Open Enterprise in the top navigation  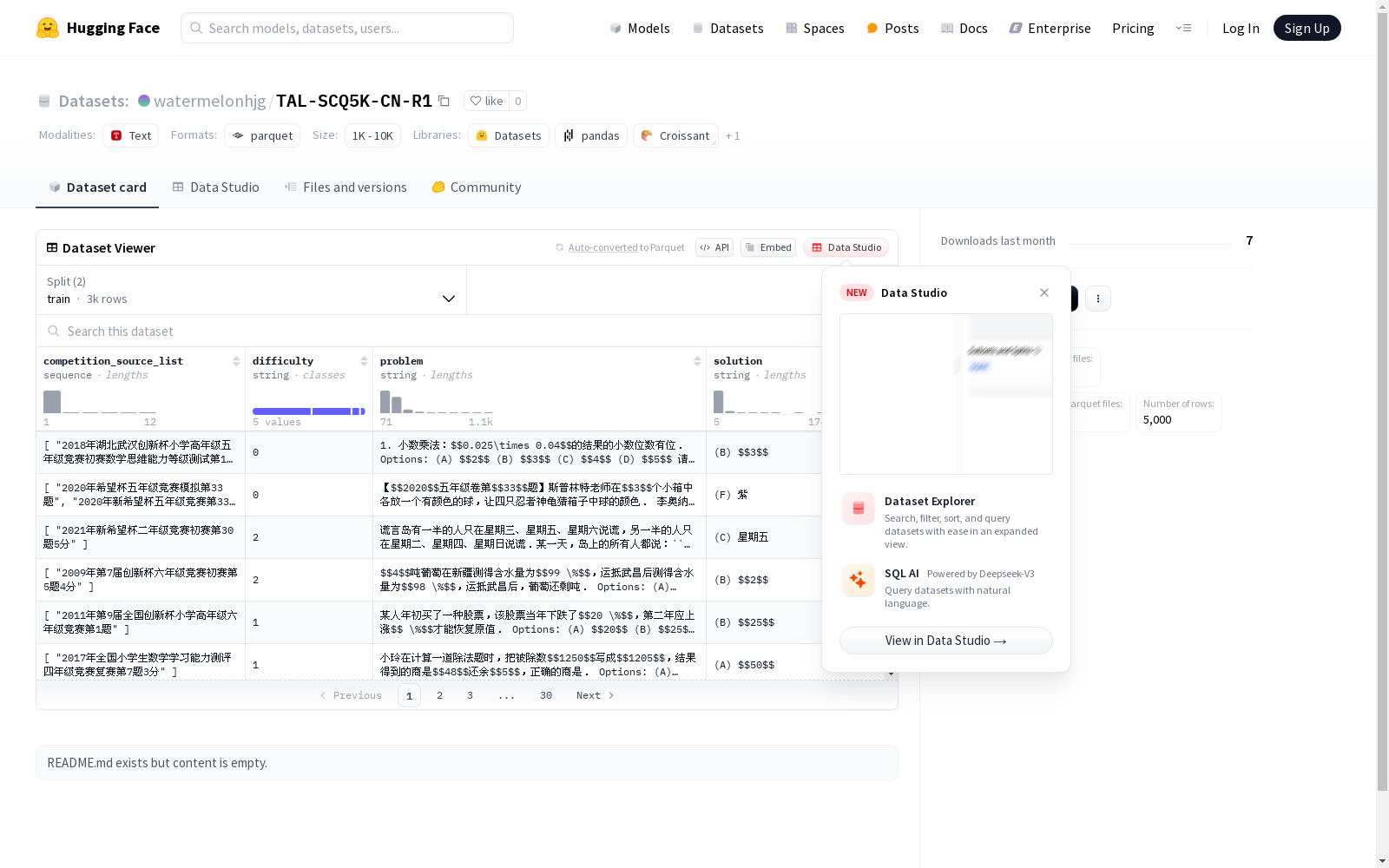pyautogui.click(x=1050, y=28)
